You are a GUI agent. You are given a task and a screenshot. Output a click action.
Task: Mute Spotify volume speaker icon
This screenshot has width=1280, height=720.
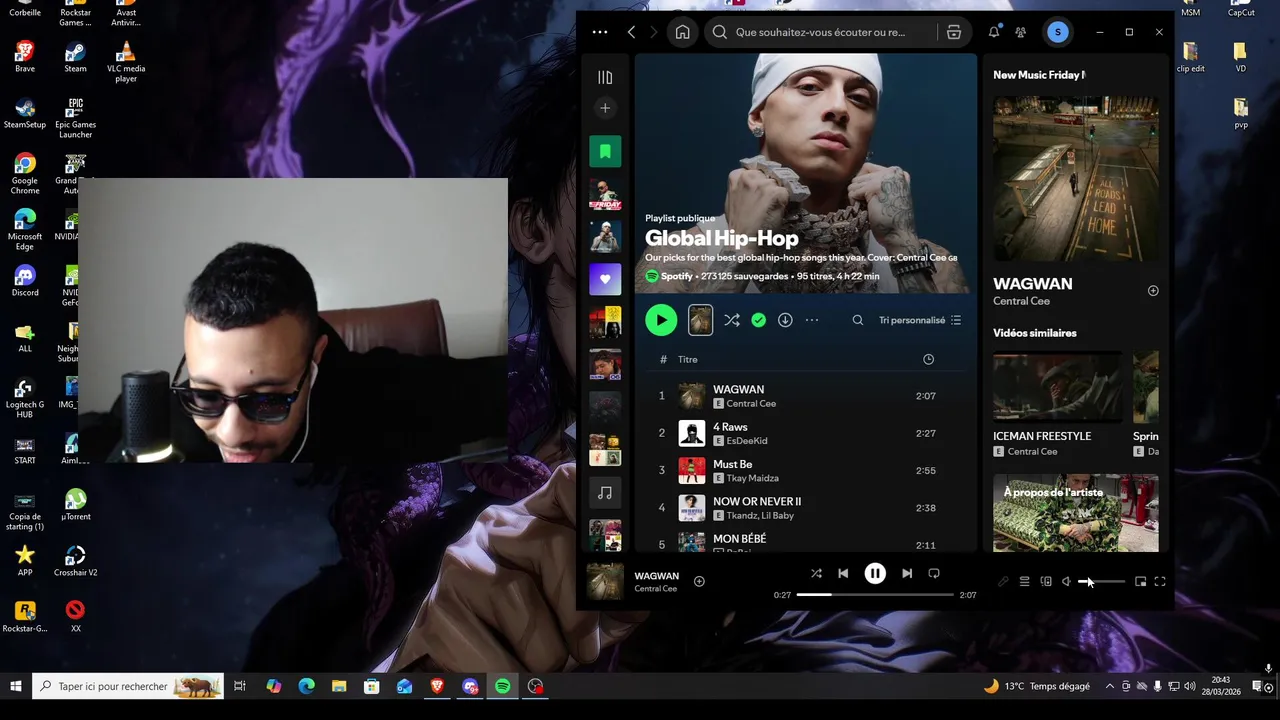pyautogui.click(x=1066, y=581)
